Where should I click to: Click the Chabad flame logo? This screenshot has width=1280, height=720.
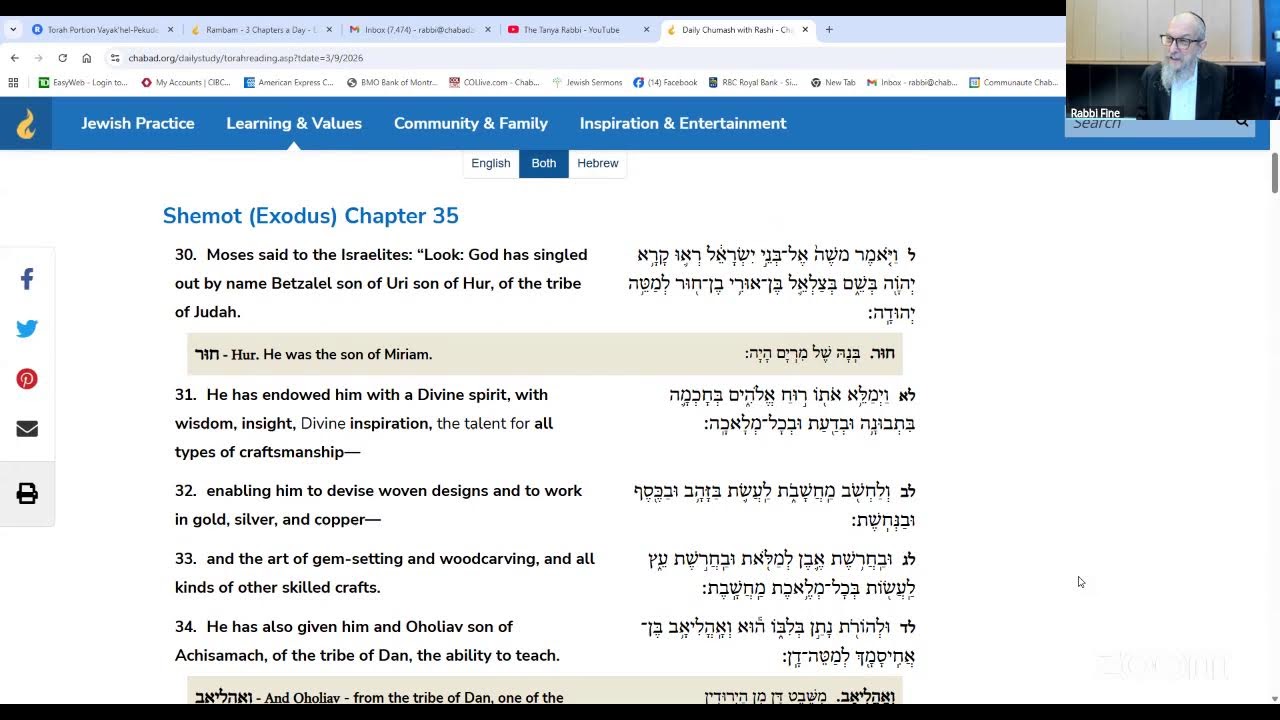(x=26, y=124)
